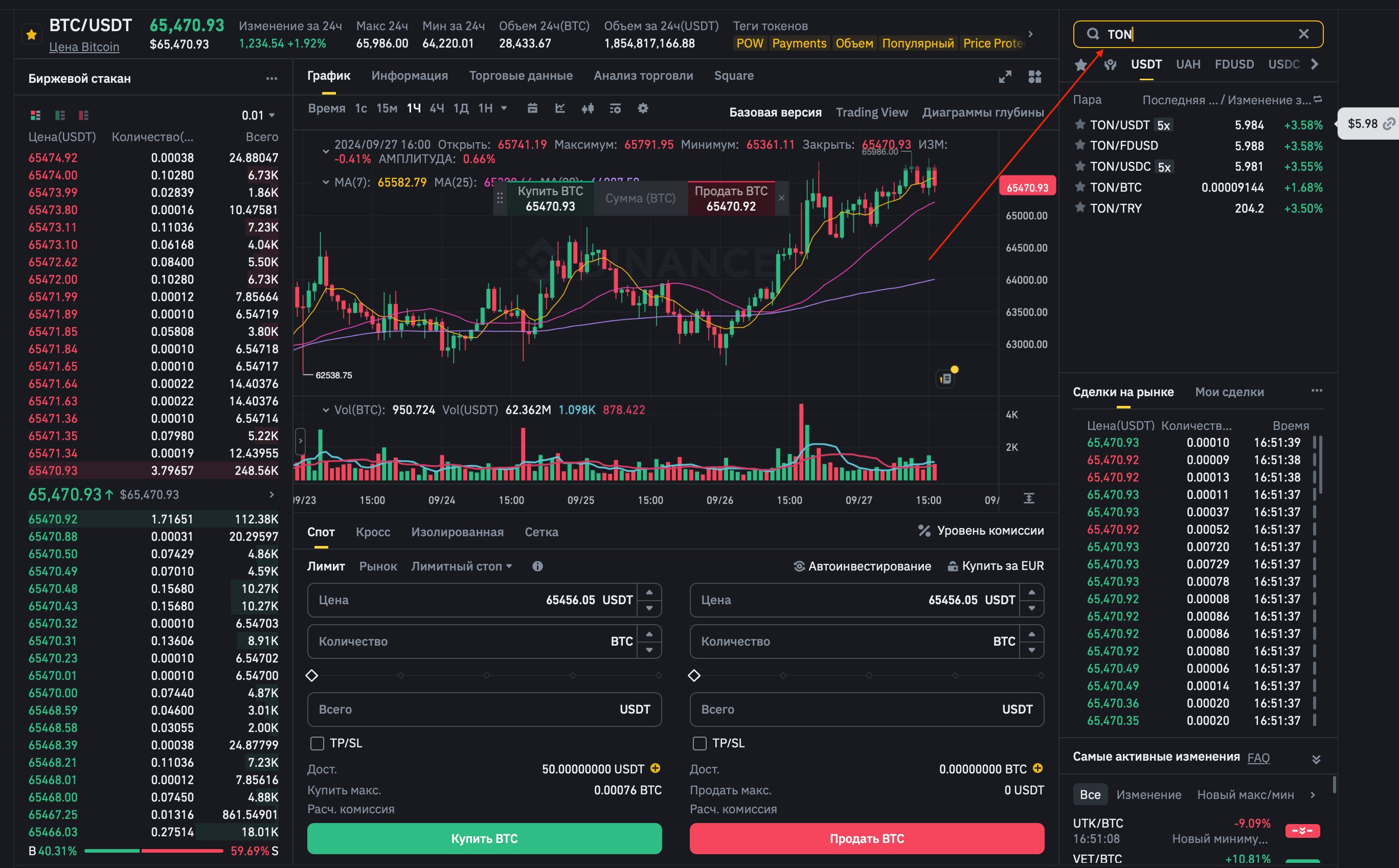
Task: Open Лимитный стоп order type dropdown
Action: click(x=462, y=566)
